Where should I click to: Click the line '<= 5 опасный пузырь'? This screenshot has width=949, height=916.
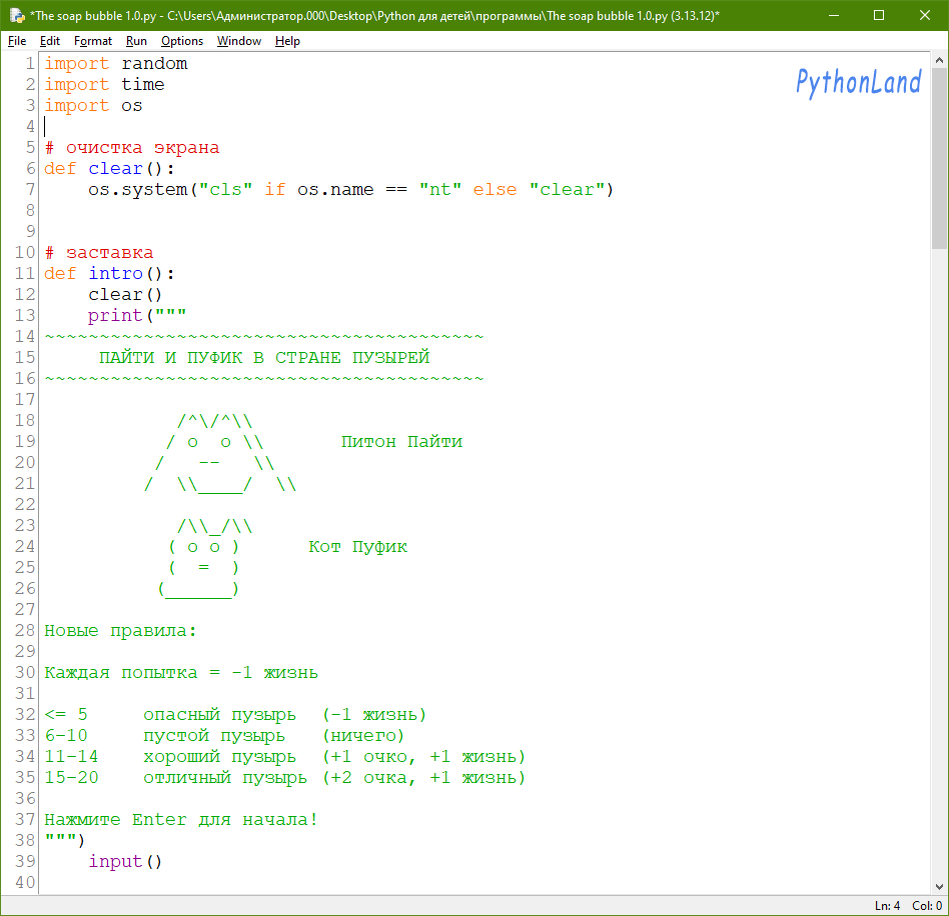235,714
